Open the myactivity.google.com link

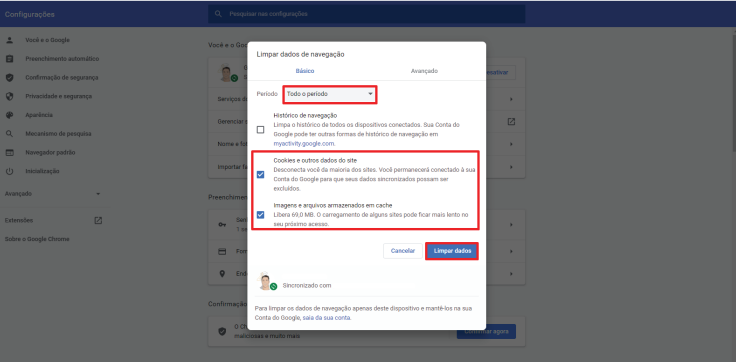304,144
